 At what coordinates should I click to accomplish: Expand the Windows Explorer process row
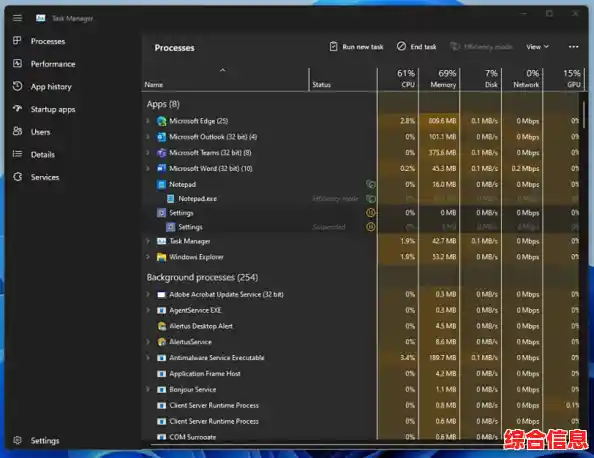(x=148, y=257)
